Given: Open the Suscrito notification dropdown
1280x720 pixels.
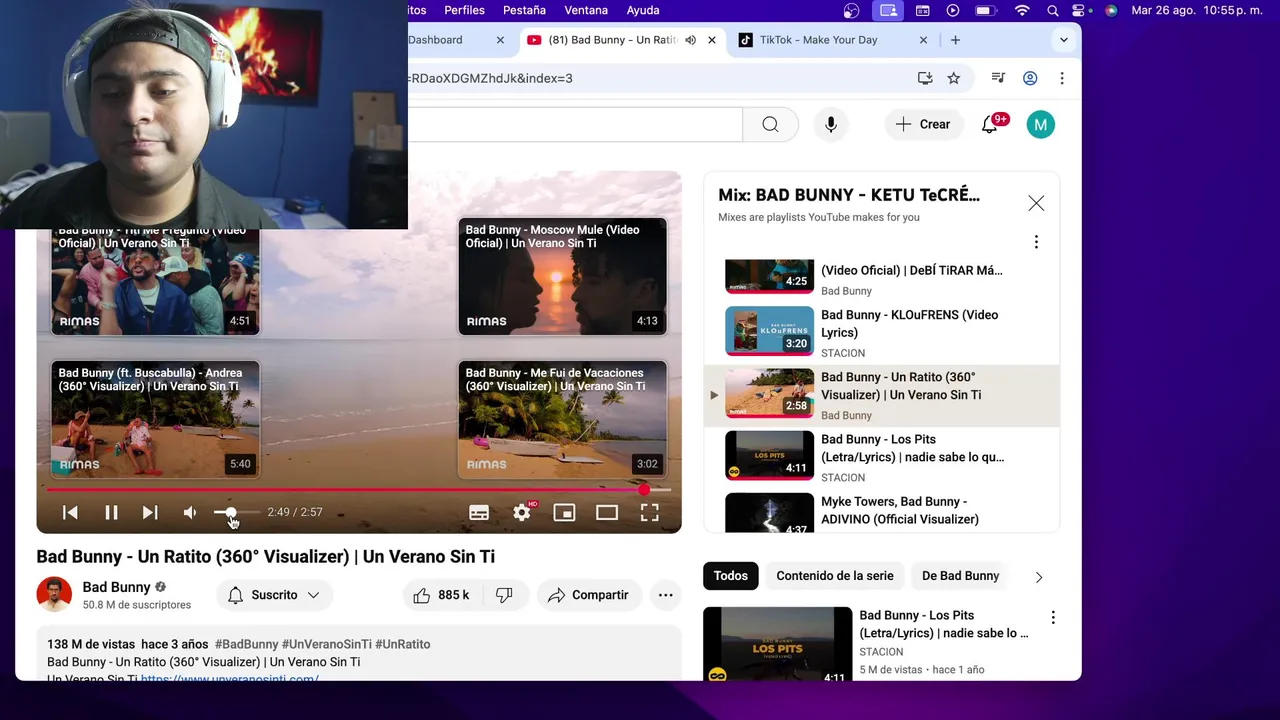Looking at the screenshot, I should 274,595.
